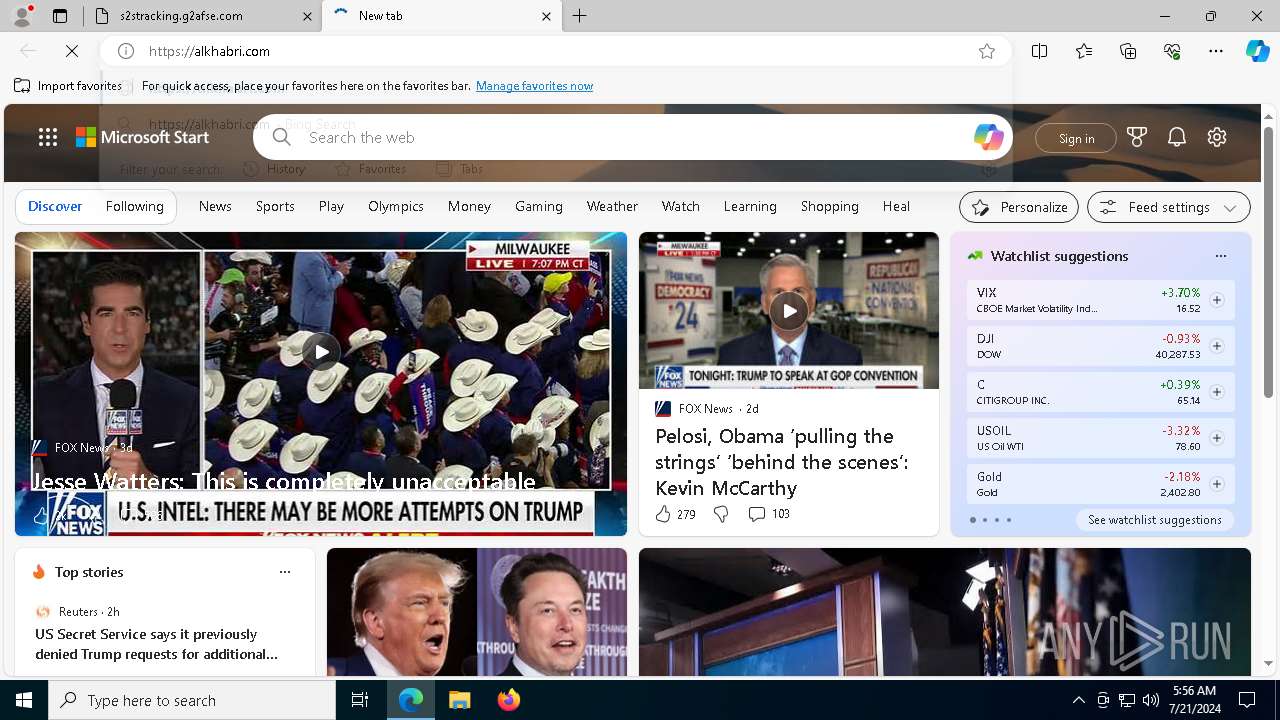Open Microsoft Start page settings gear

1217,137
